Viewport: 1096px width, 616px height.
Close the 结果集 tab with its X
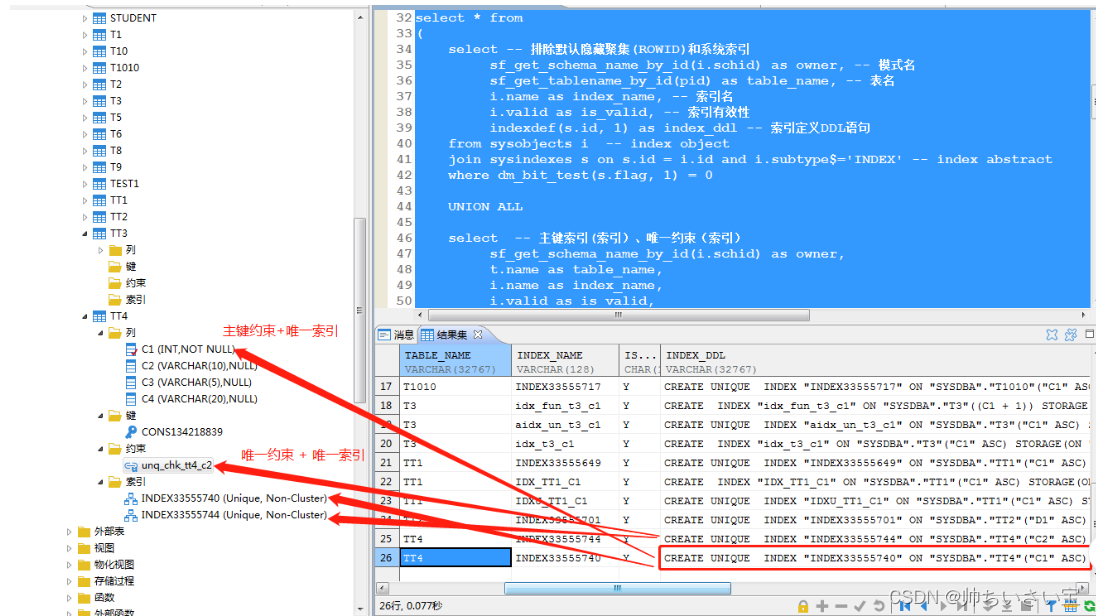coord(478,334)
